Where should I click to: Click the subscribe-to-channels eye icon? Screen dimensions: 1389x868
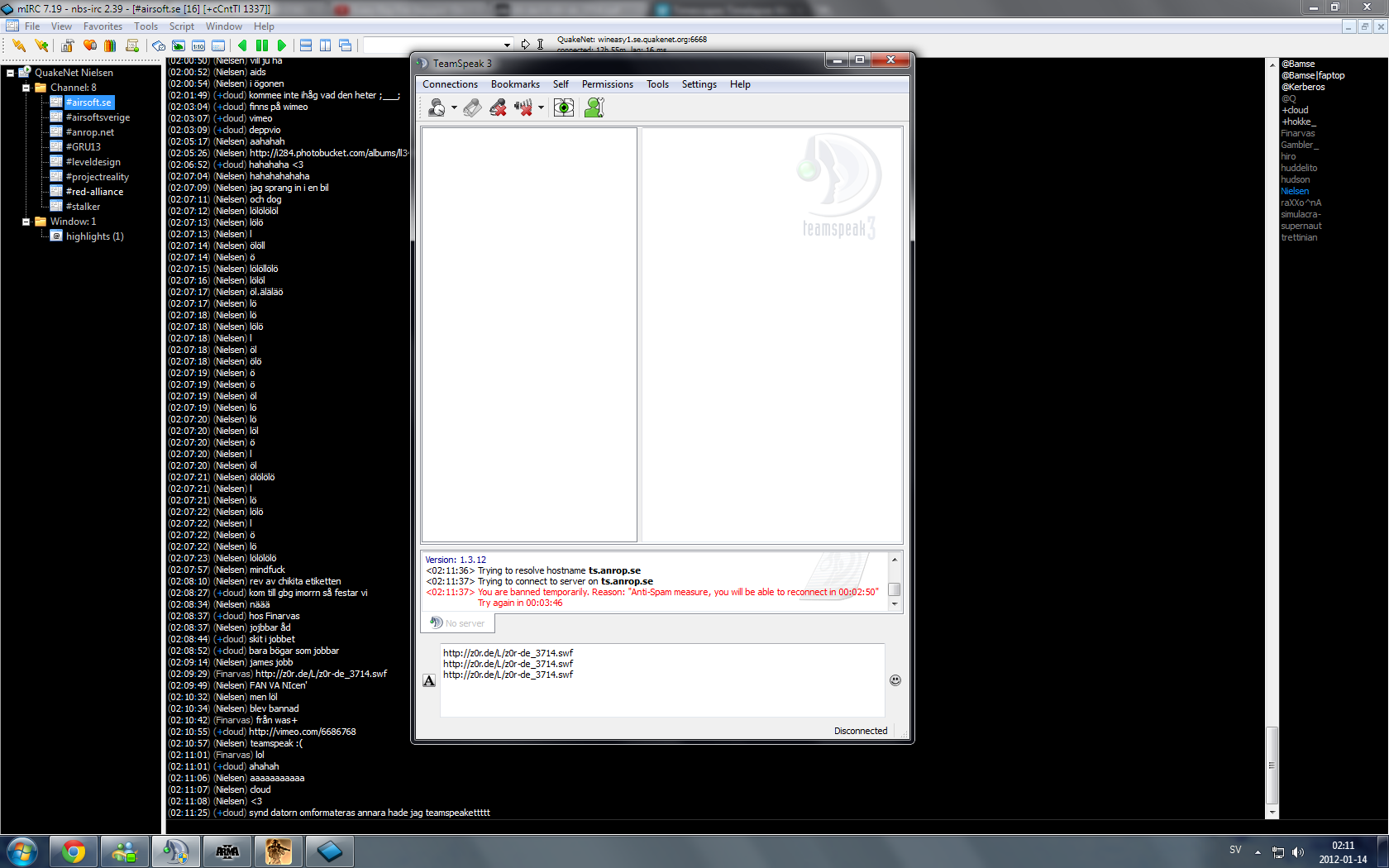coord(564,107)
